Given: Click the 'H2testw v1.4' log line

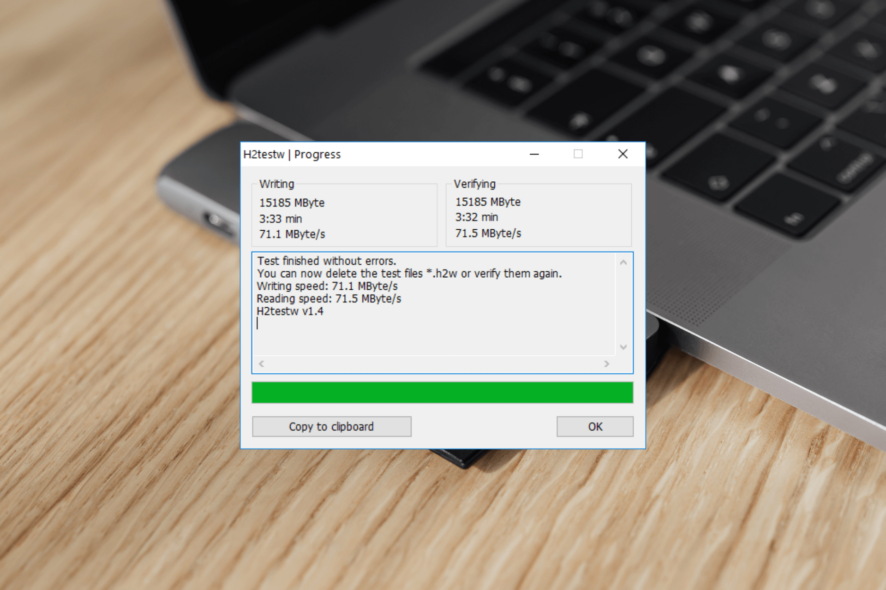Looking at the screenshot, I should coord(290,311).
